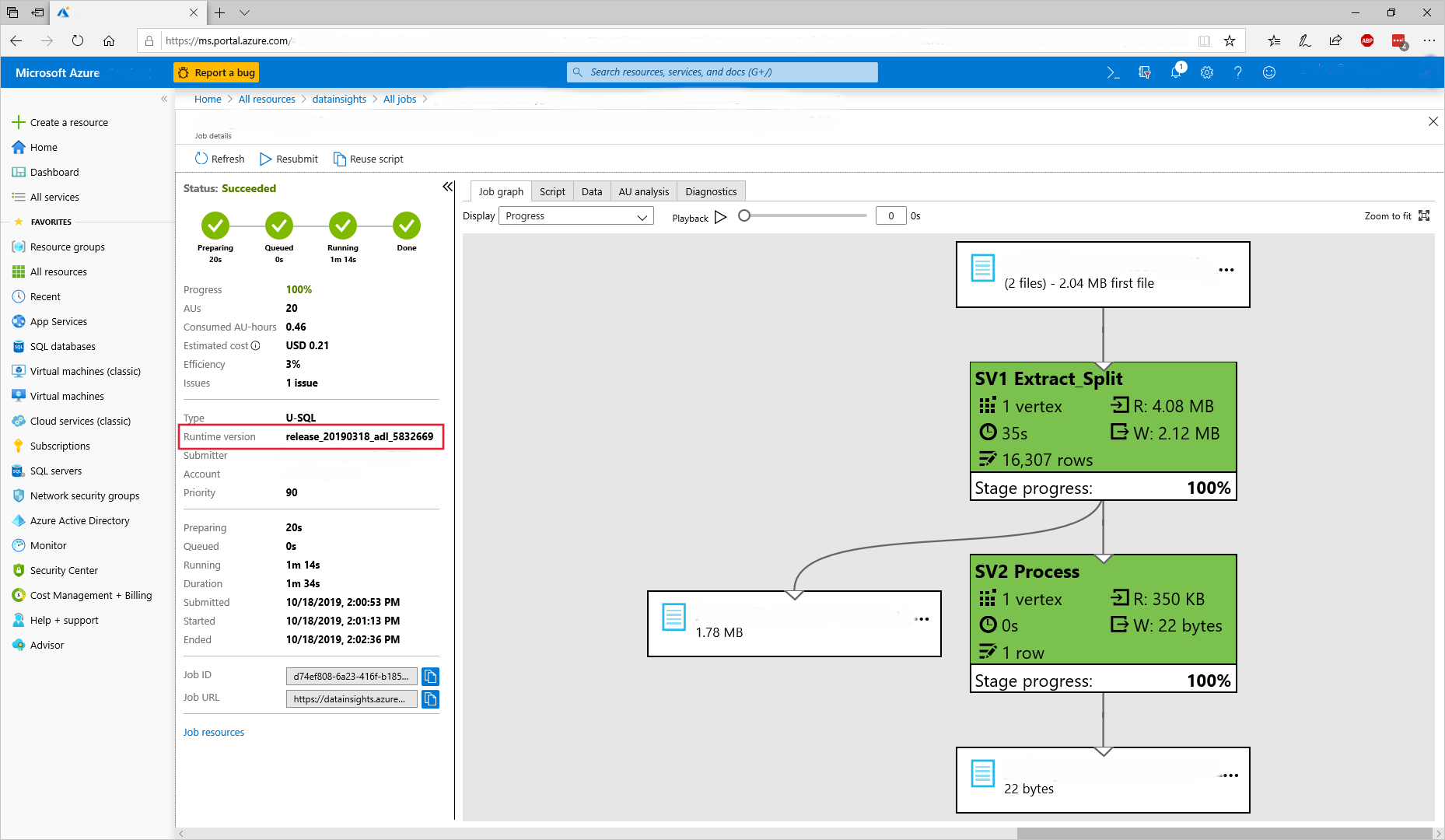Screen dimensions: 1445x840
Task: Switch to the AU analysis tab
Action: 643,191
